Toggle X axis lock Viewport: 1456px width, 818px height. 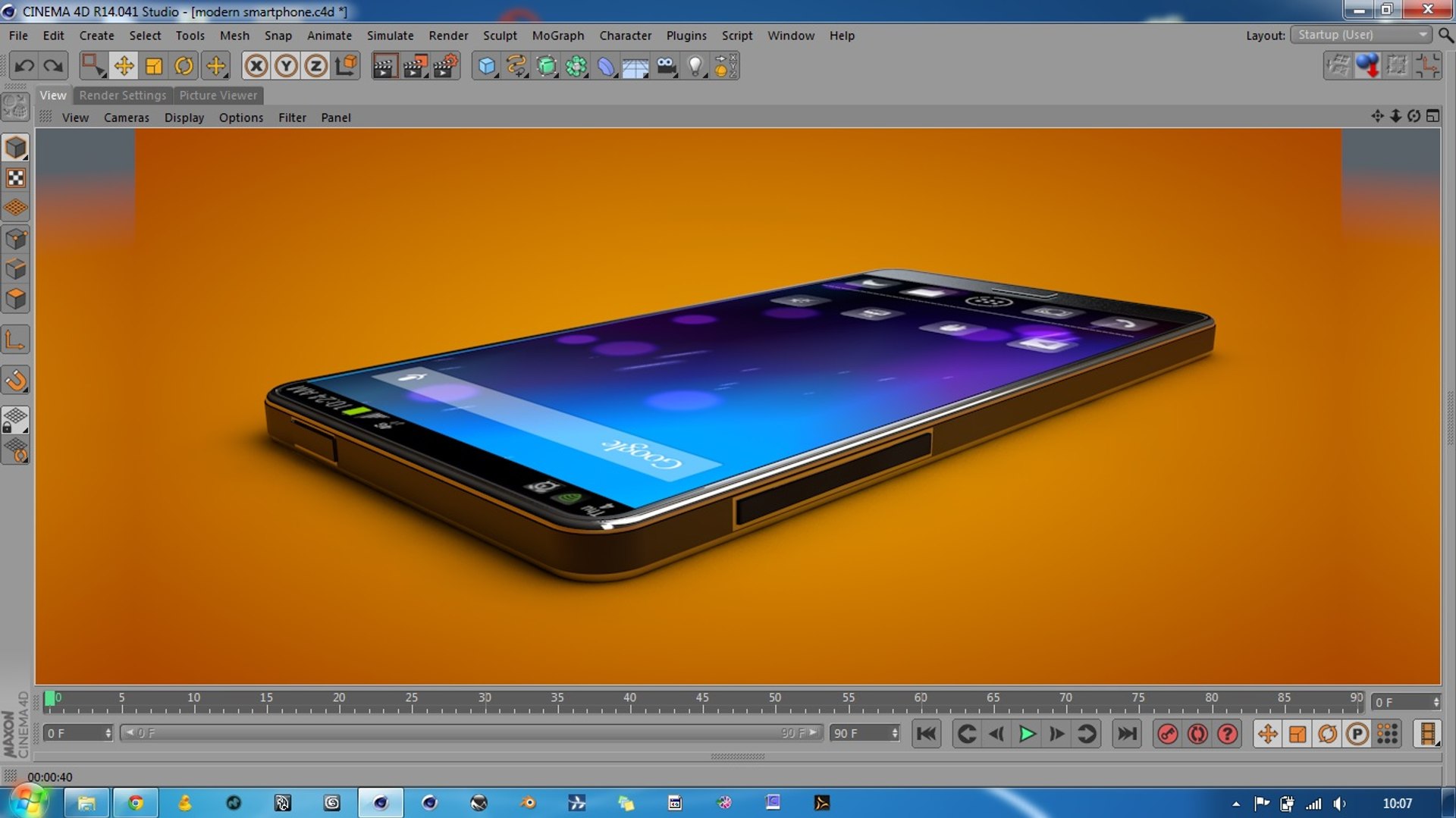click(256, 66)
